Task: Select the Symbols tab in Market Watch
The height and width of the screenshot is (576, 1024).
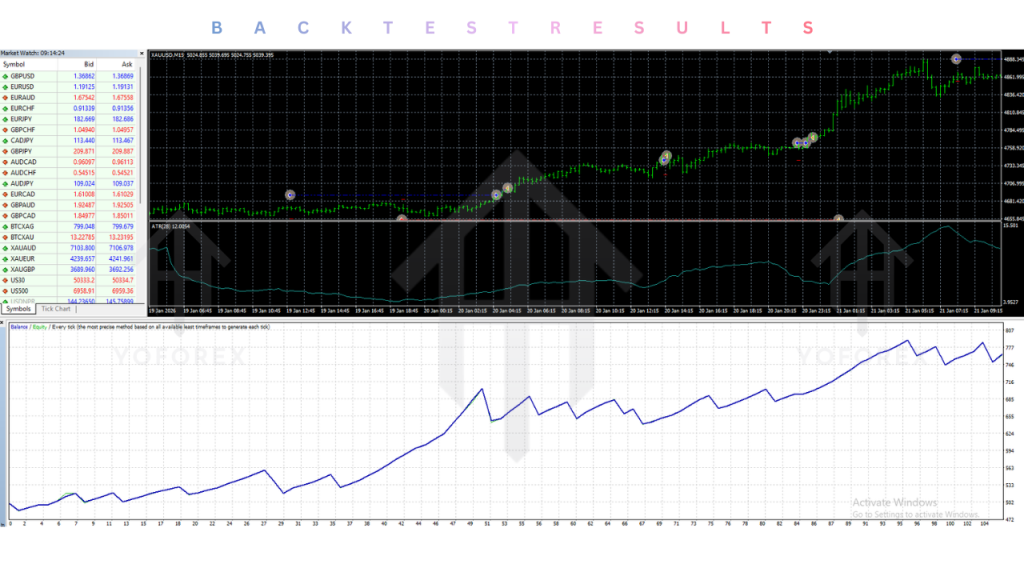Action: (x=19, y=309)
